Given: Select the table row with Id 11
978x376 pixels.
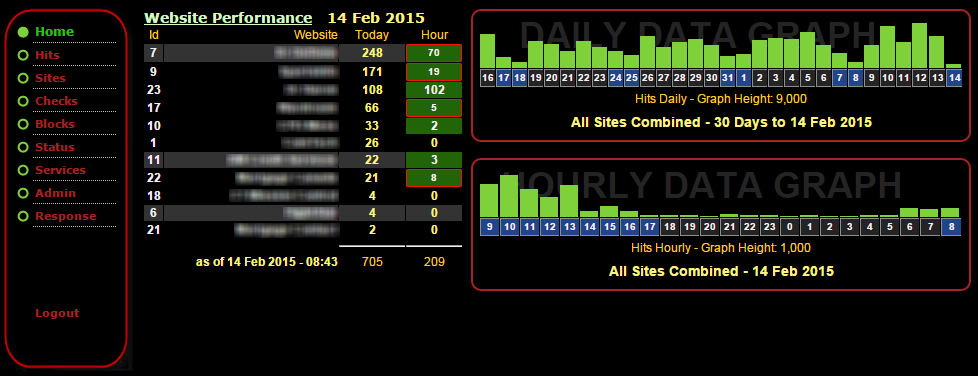Looking at the screenshot, I should (303, 160).
